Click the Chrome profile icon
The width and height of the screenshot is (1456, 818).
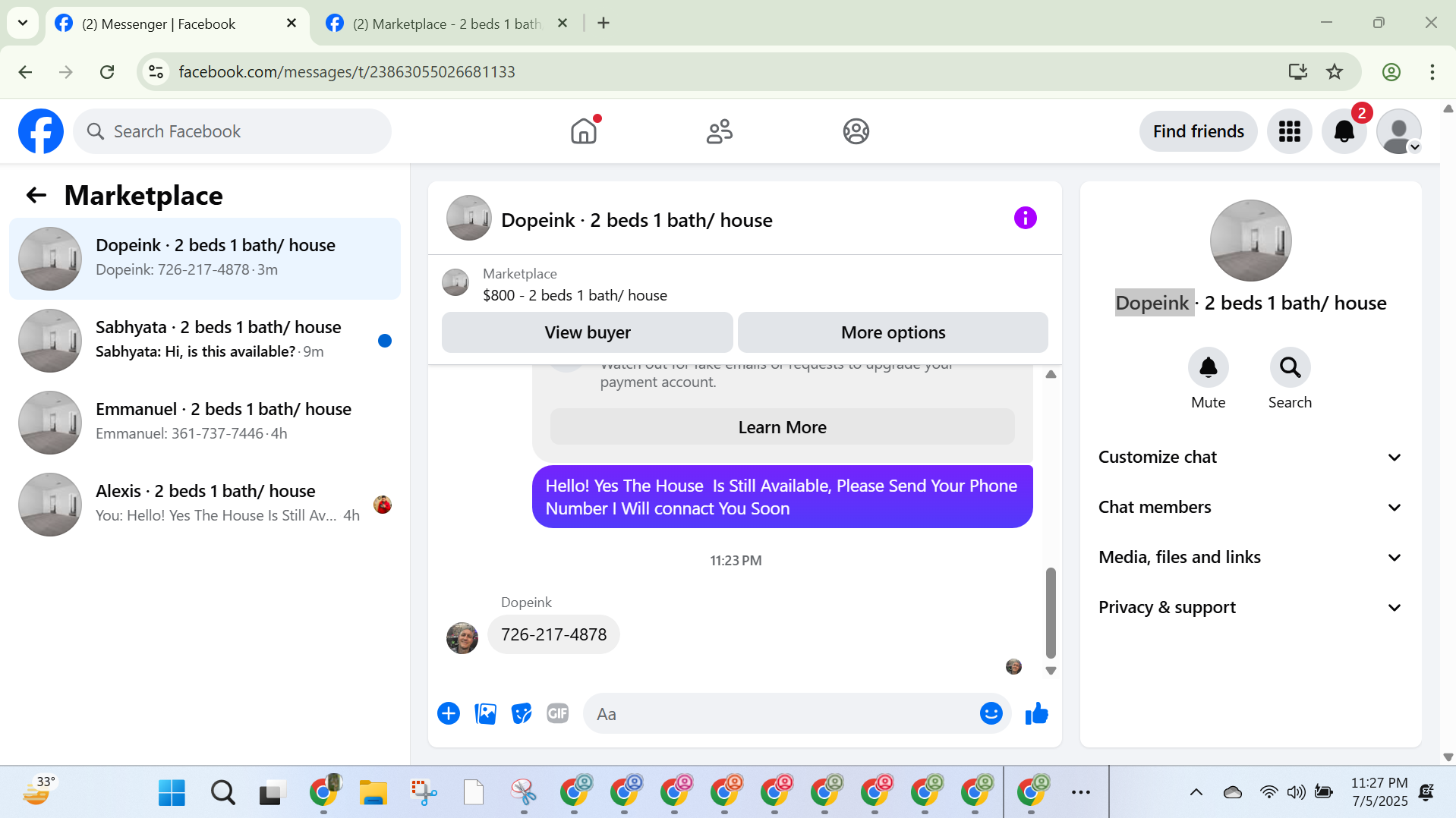1391,72
